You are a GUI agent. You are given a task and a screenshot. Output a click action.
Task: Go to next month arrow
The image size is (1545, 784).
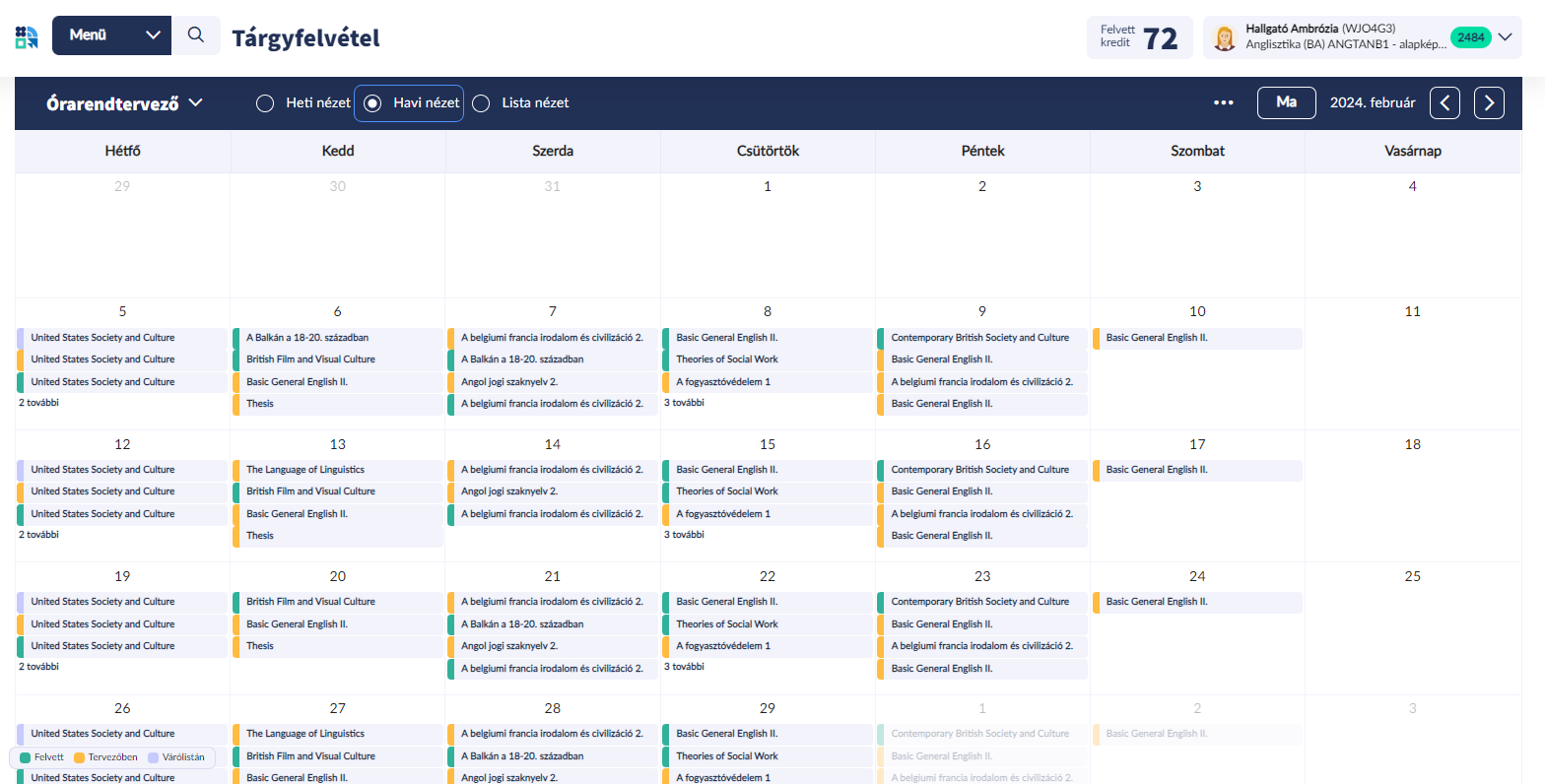point(1489,102)
